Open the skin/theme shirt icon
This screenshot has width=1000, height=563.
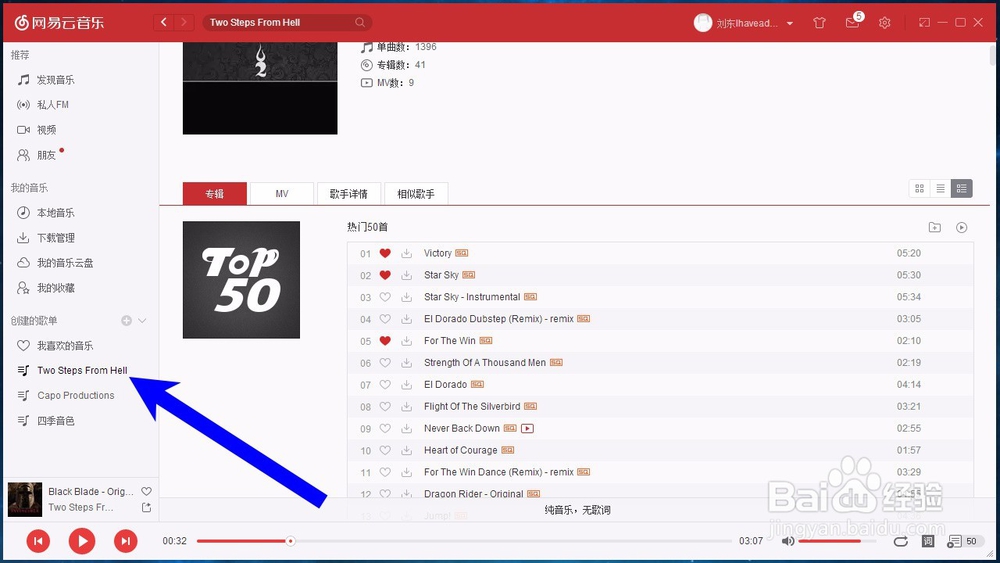[x=820, y=23]
